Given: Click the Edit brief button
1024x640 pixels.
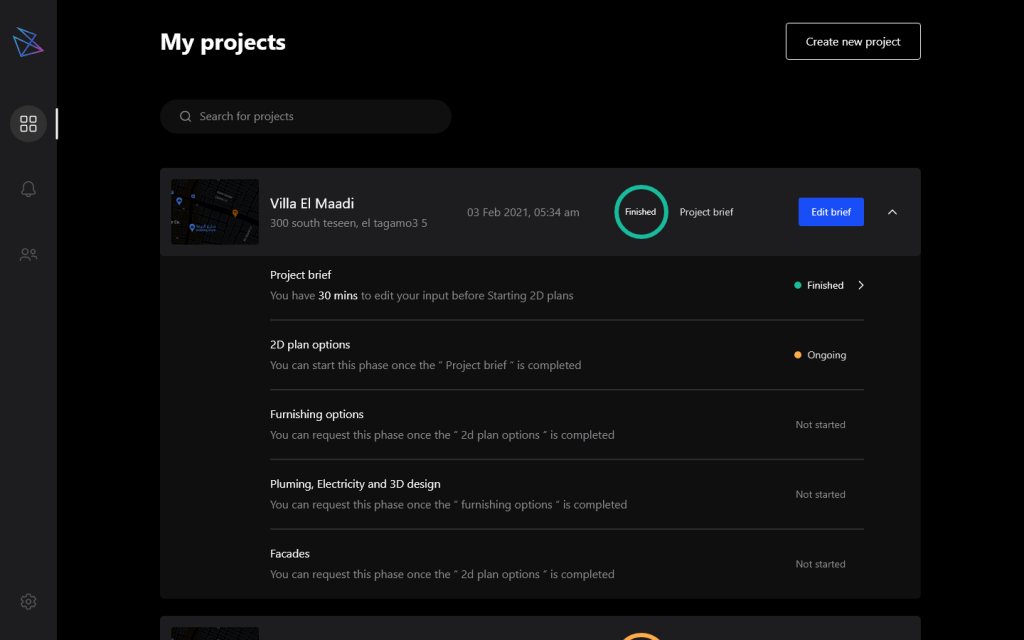Looking at the screenshot, I should click(830, 212).
